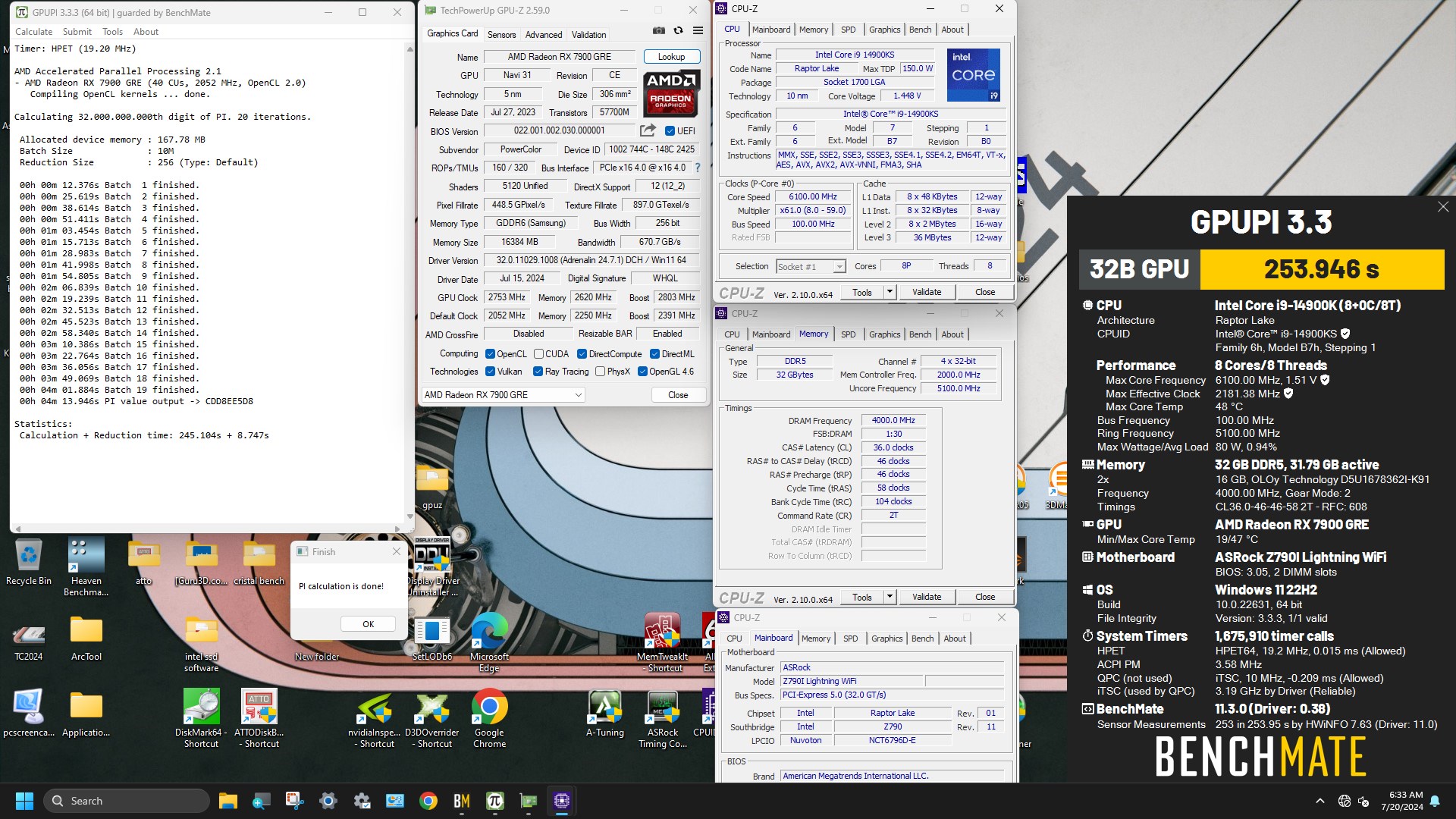
Task: Select the ASRock Timing Configurator icon
Action: pos(663,720)
